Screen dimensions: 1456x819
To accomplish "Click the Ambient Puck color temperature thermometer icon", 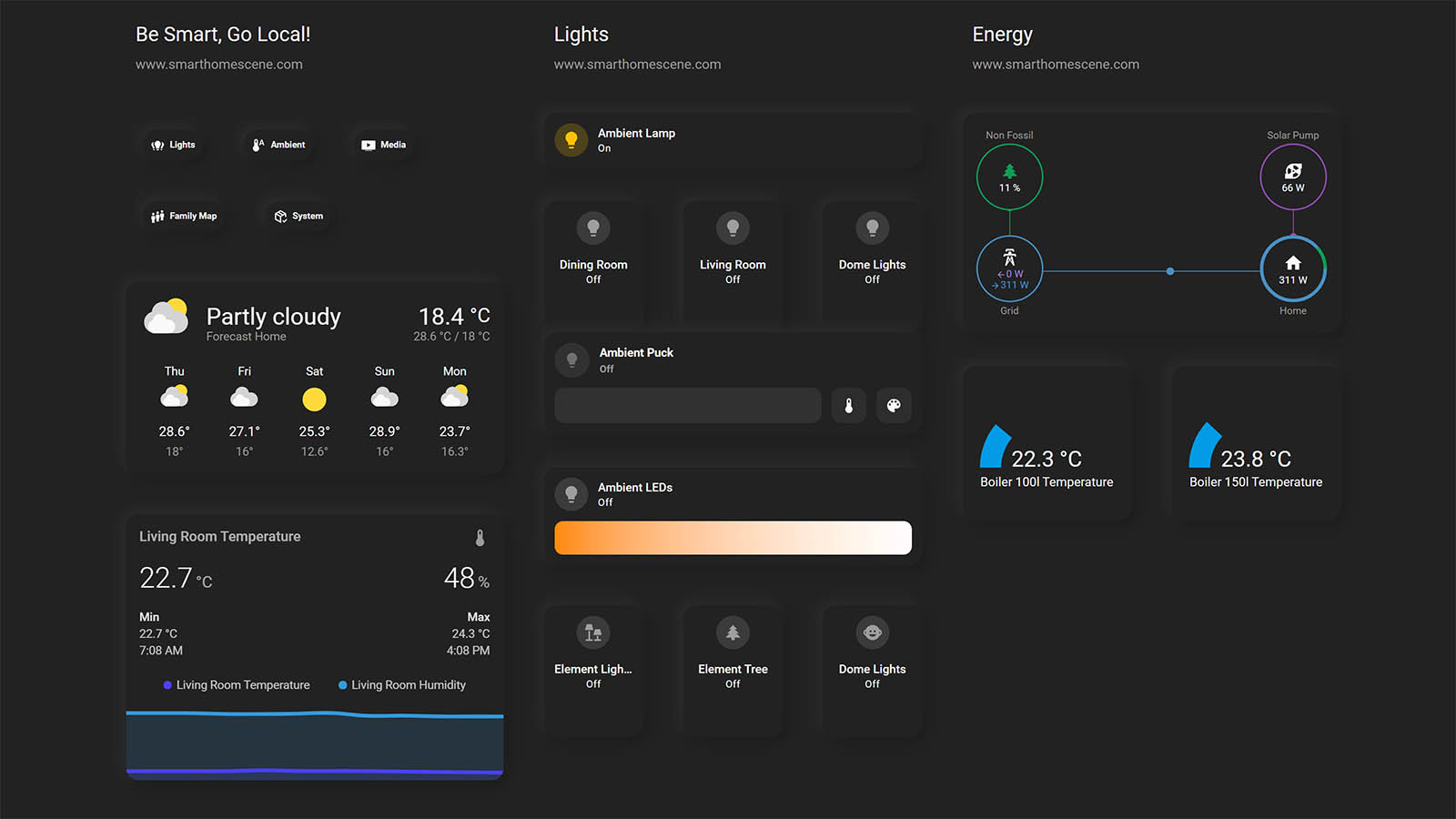I will pos(849,406).
